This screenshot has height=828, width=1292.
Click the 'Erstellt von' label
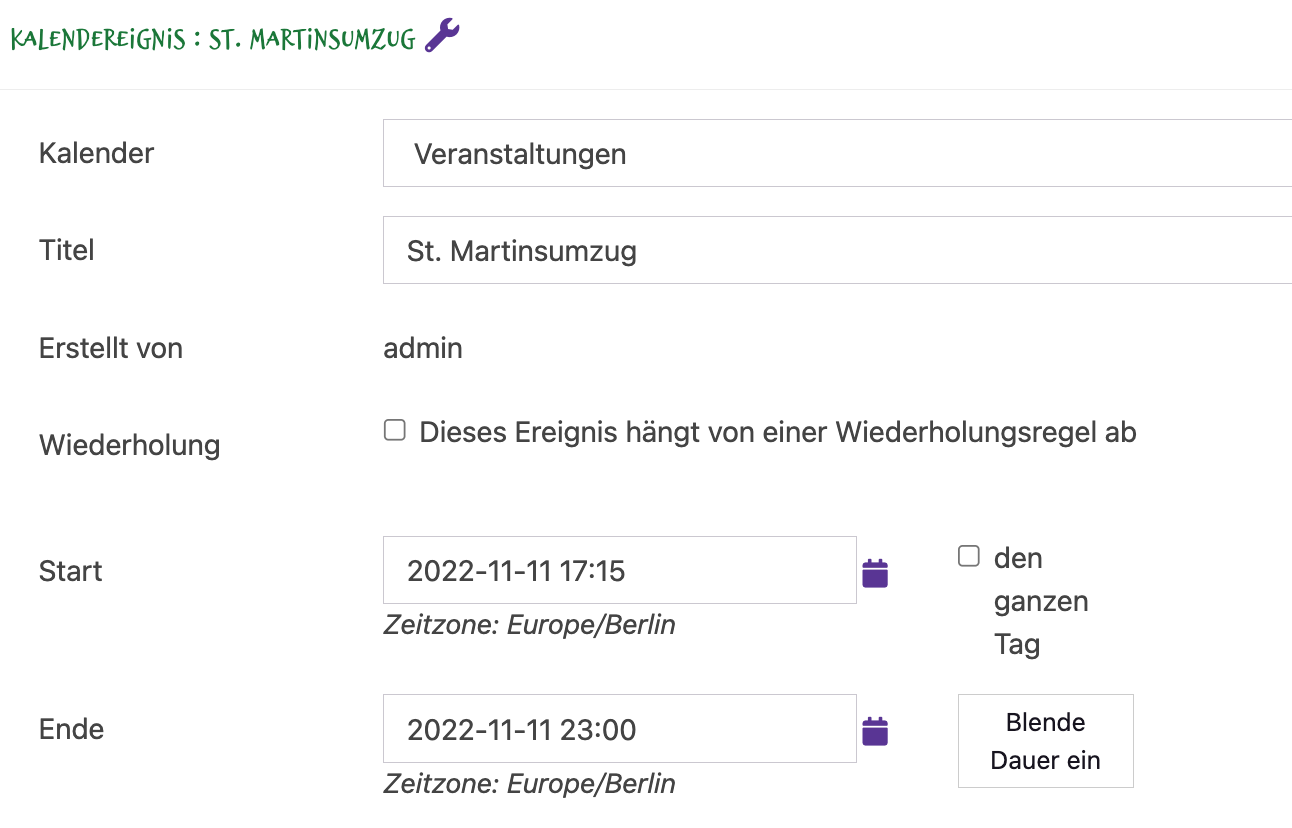coord(111,348)
